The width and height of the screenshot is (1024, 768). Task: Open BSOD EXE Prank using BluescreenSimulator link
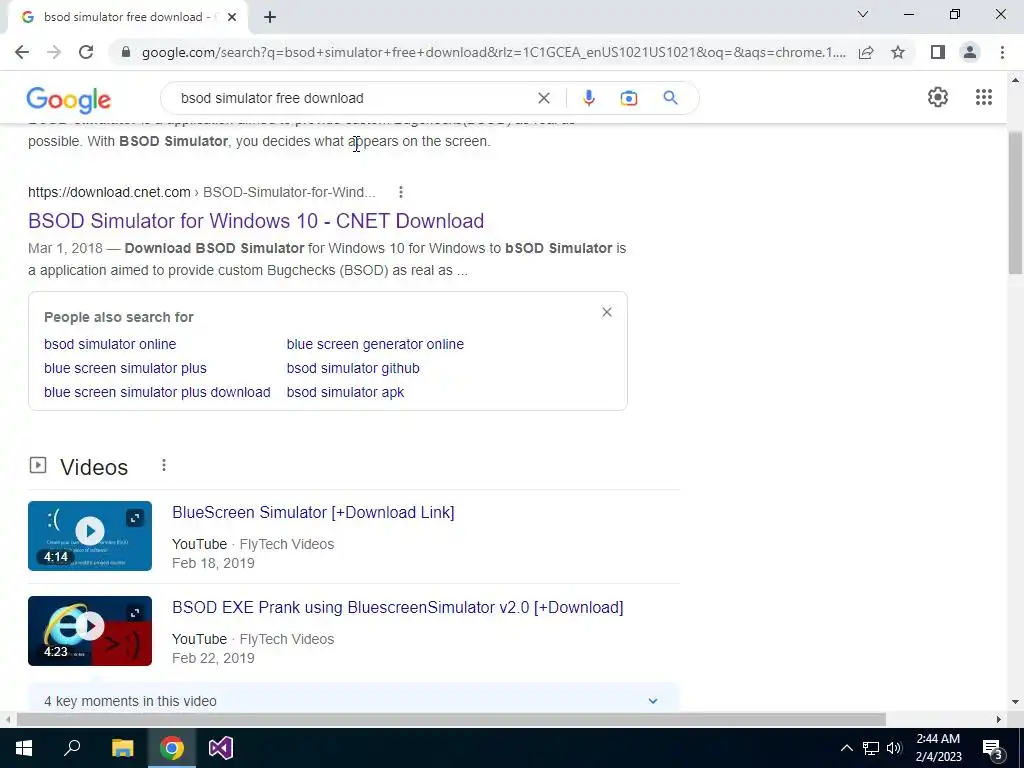coord(398,607)
